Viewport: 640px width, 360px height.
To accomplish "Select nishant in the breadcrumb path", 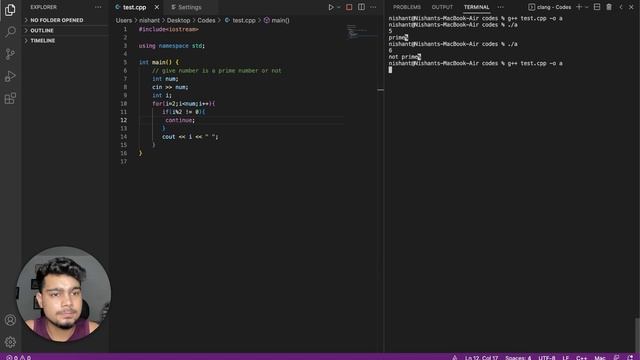I will point(149,20).
